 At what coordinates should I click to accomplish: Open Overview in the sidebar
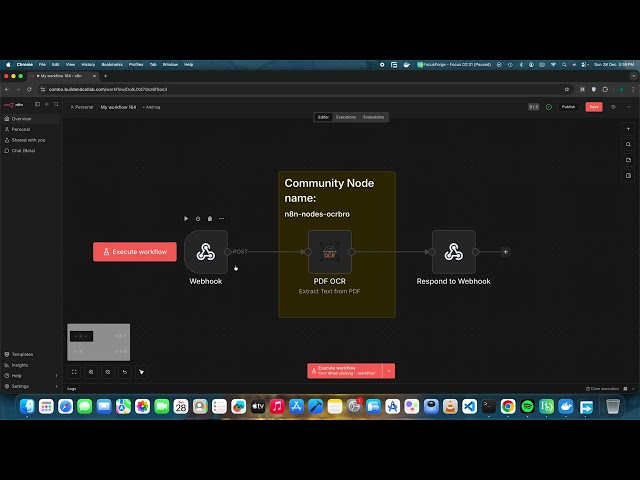pyautogui.click(x=31, y=119)
